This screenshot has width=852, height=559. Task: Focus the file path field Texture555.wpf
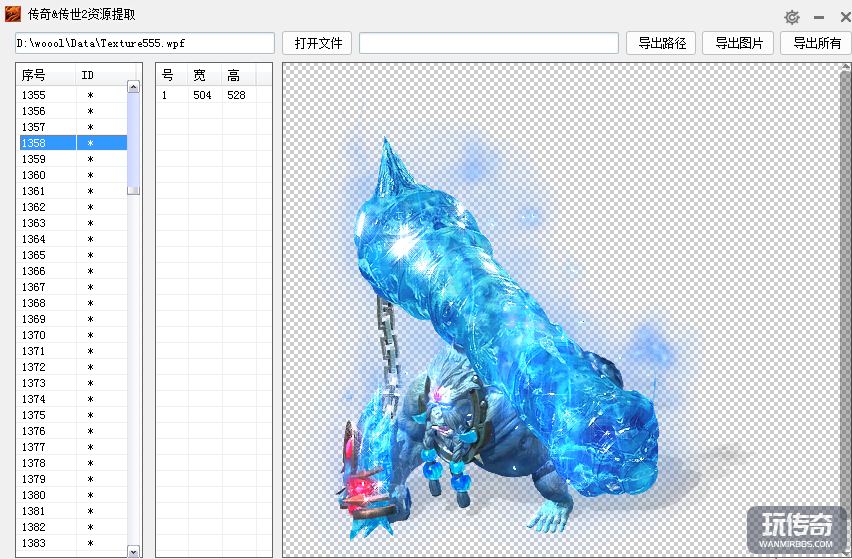point(145,43)
